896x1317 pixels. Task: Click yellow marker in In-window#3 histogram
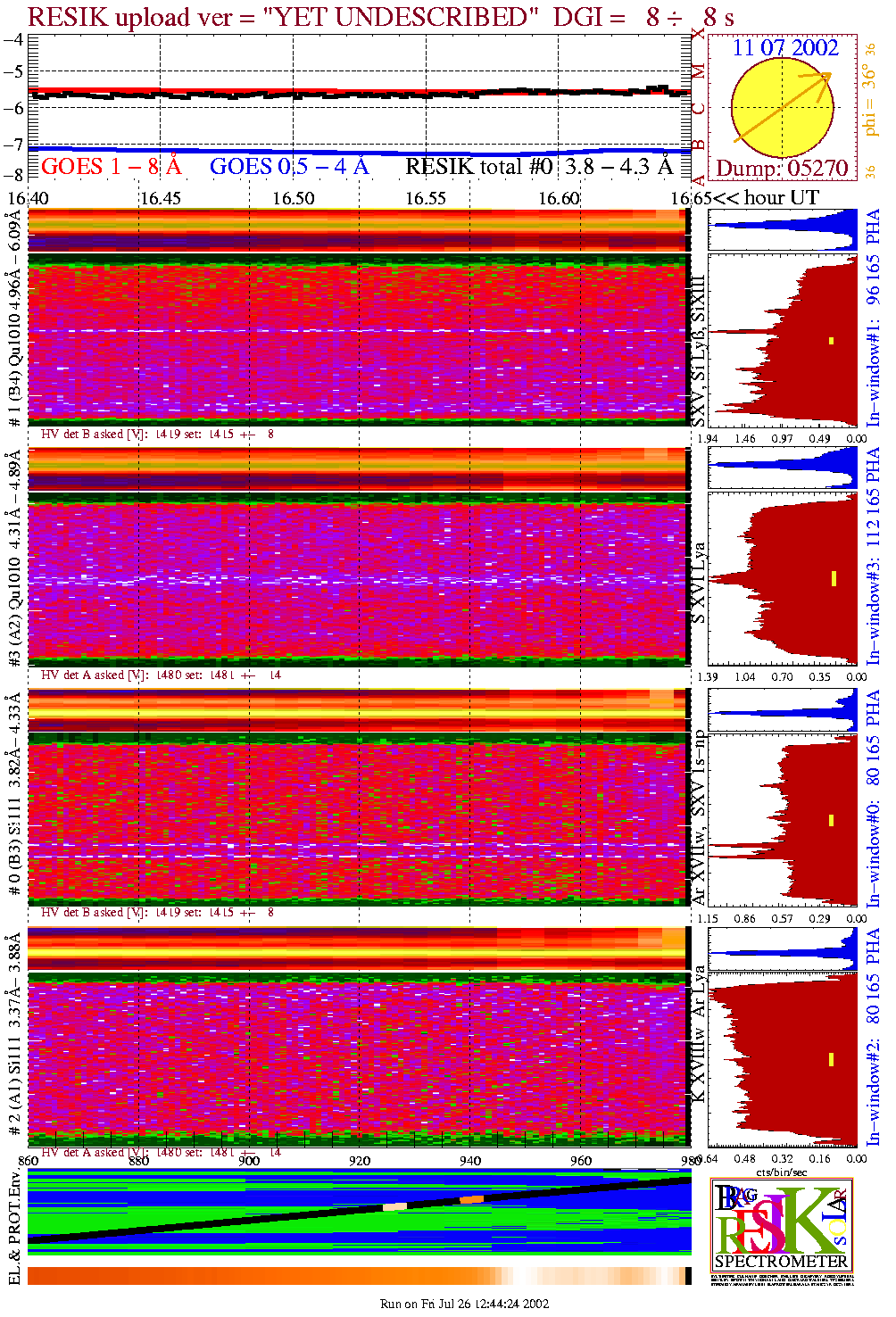coord(834,578)
